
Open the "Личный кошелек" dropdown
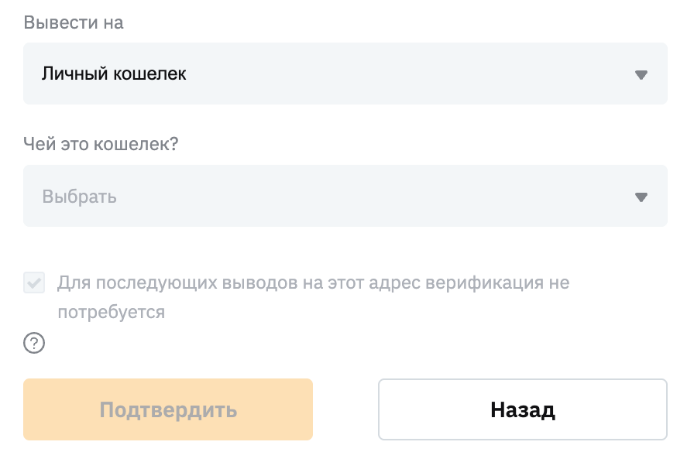345,74
